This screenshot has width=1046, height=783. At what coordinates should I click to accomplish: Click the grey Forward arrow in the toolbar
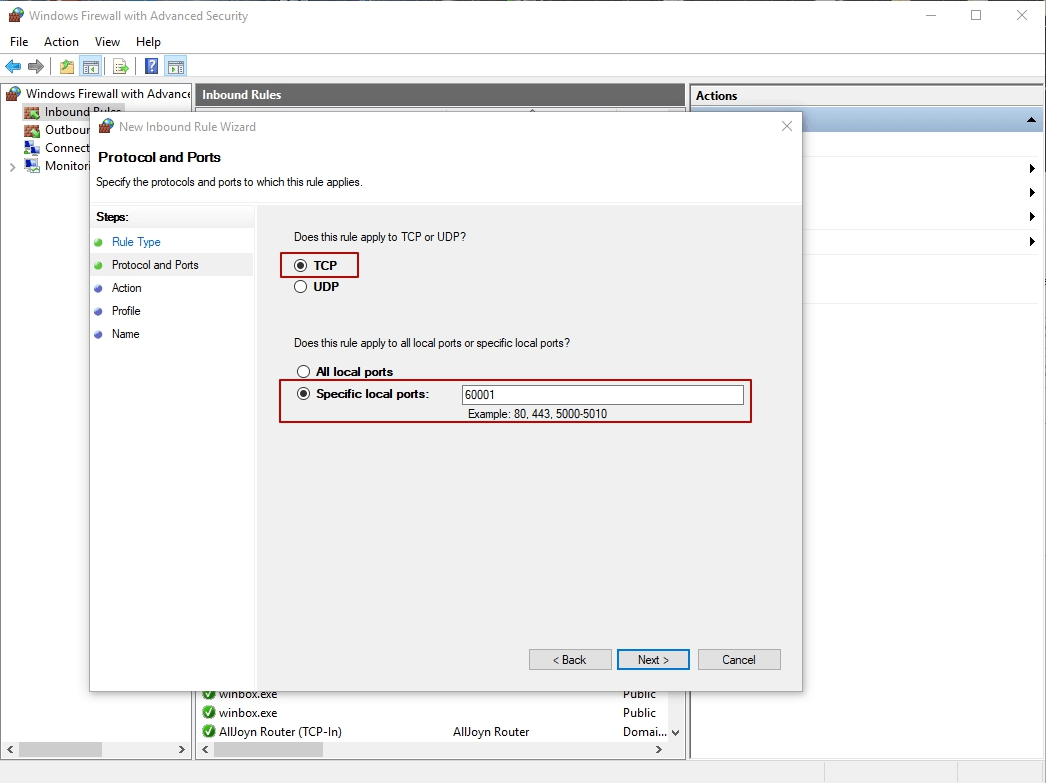[36, 66]
